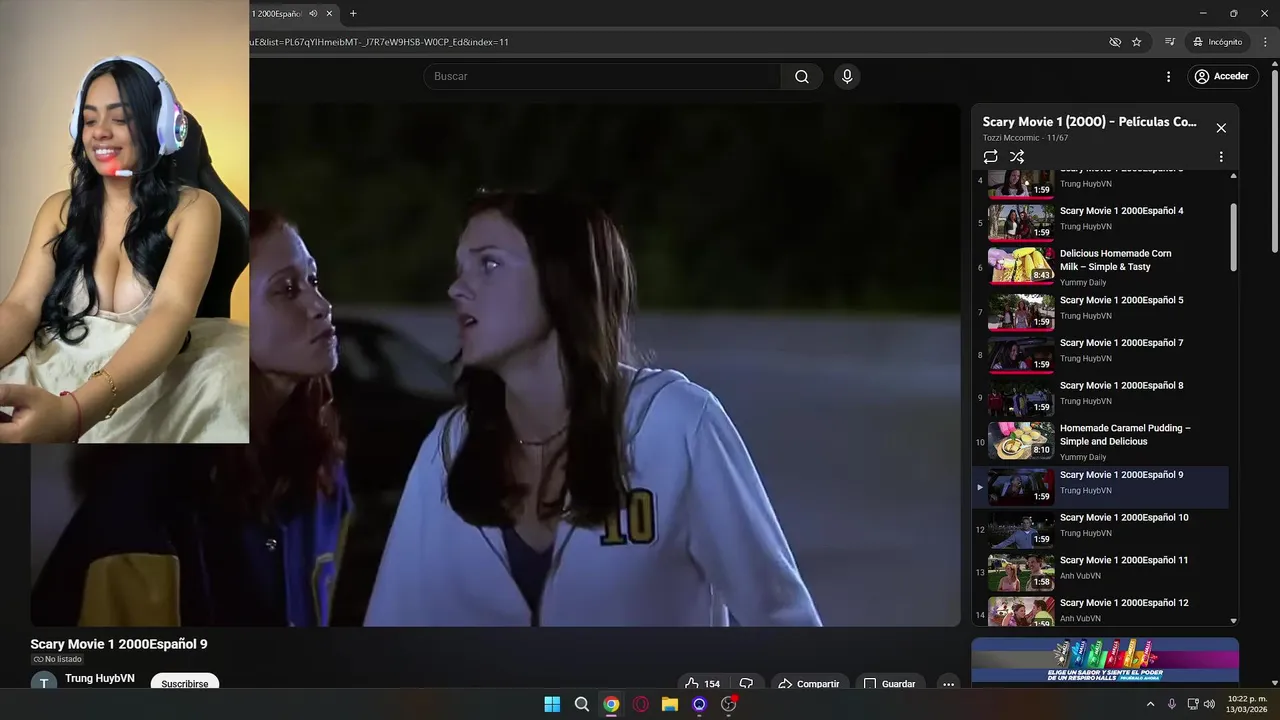The image size is (1280, 720).
Task: Open YouTube settings three-dot menu
Action: 1168,76
